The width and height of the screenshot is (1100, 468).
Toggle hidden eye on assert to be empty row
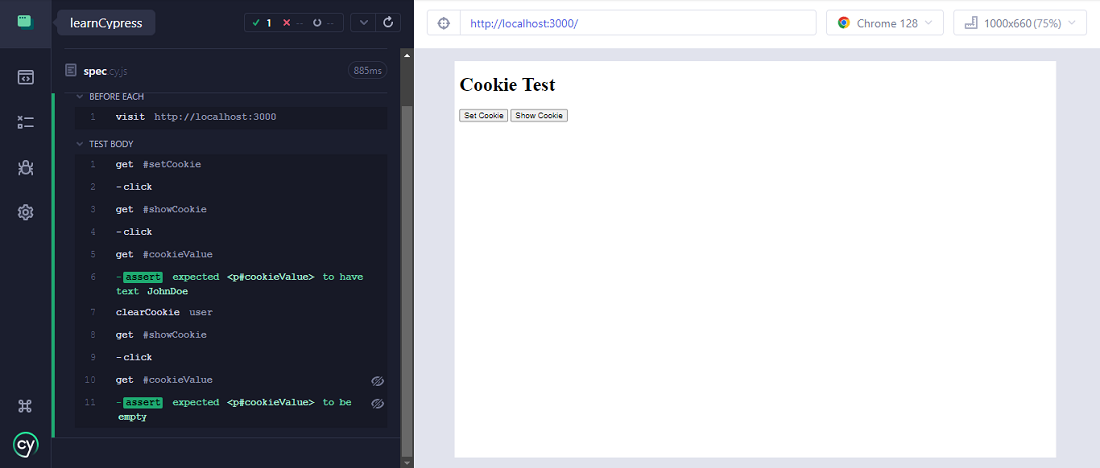377,403
